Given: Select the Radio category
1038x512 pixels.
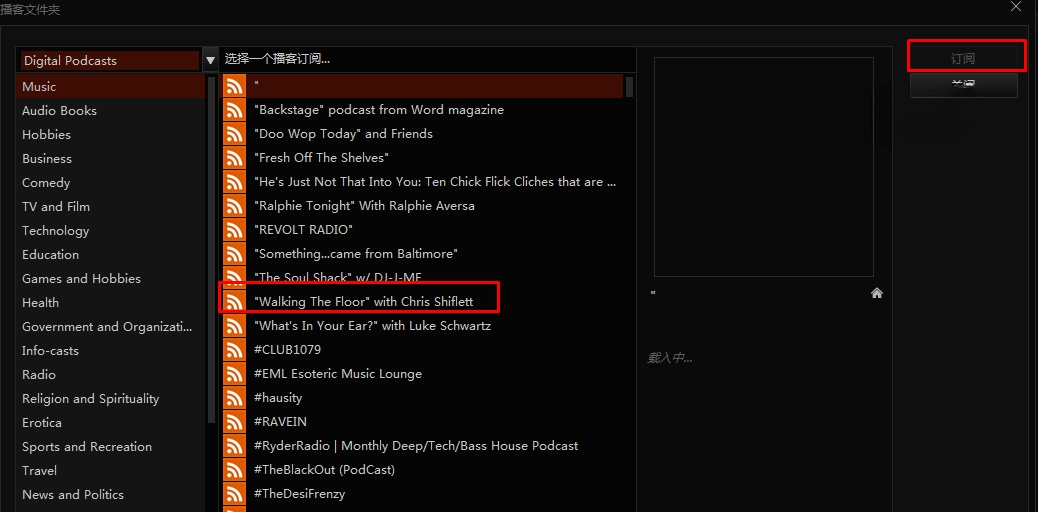Looking at the screenshot, I should (111, 375).
